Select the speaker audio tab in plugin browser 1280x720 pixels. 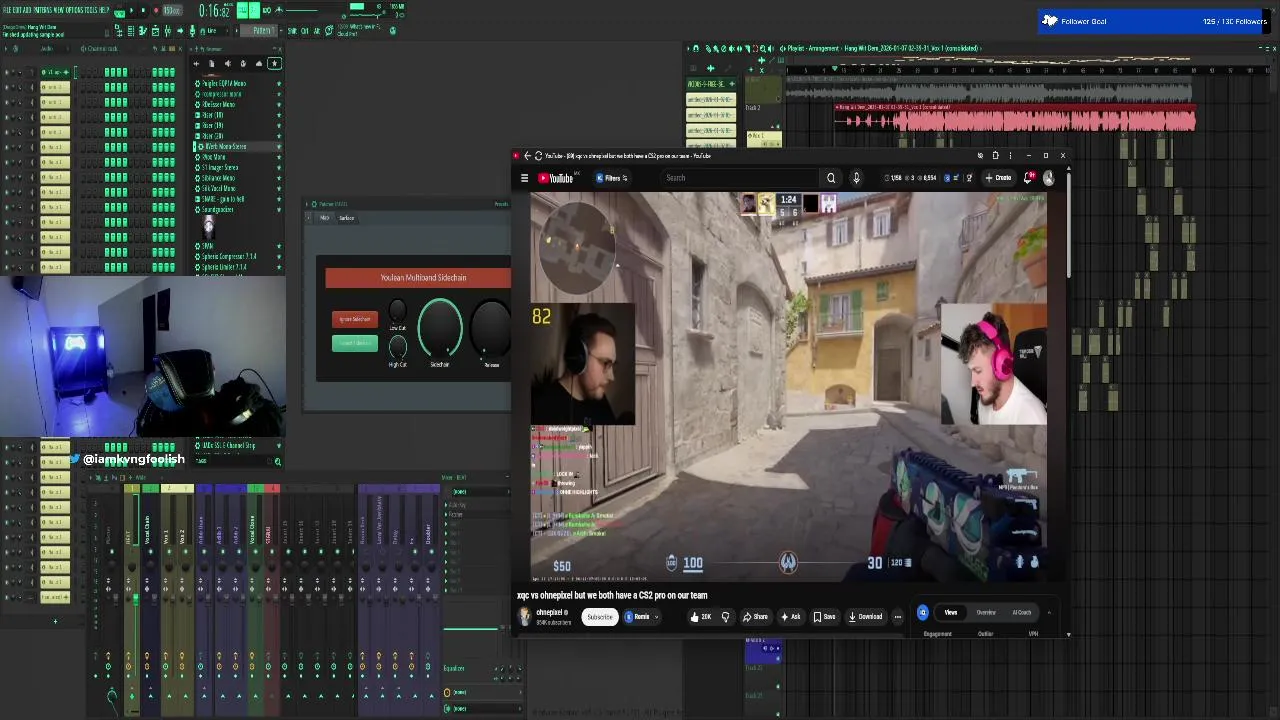click(x=228, y=63)
